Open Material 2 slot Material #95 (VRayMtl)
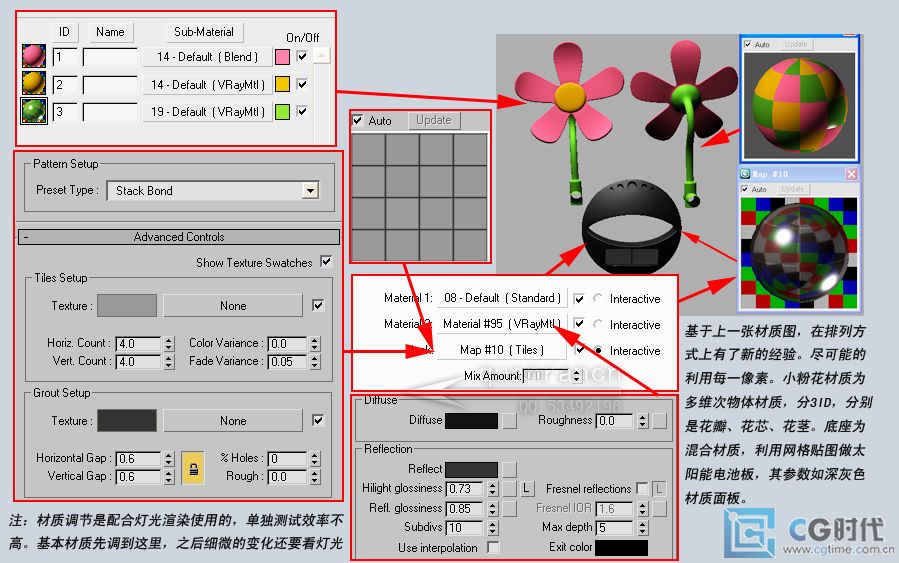 [502, 324]
